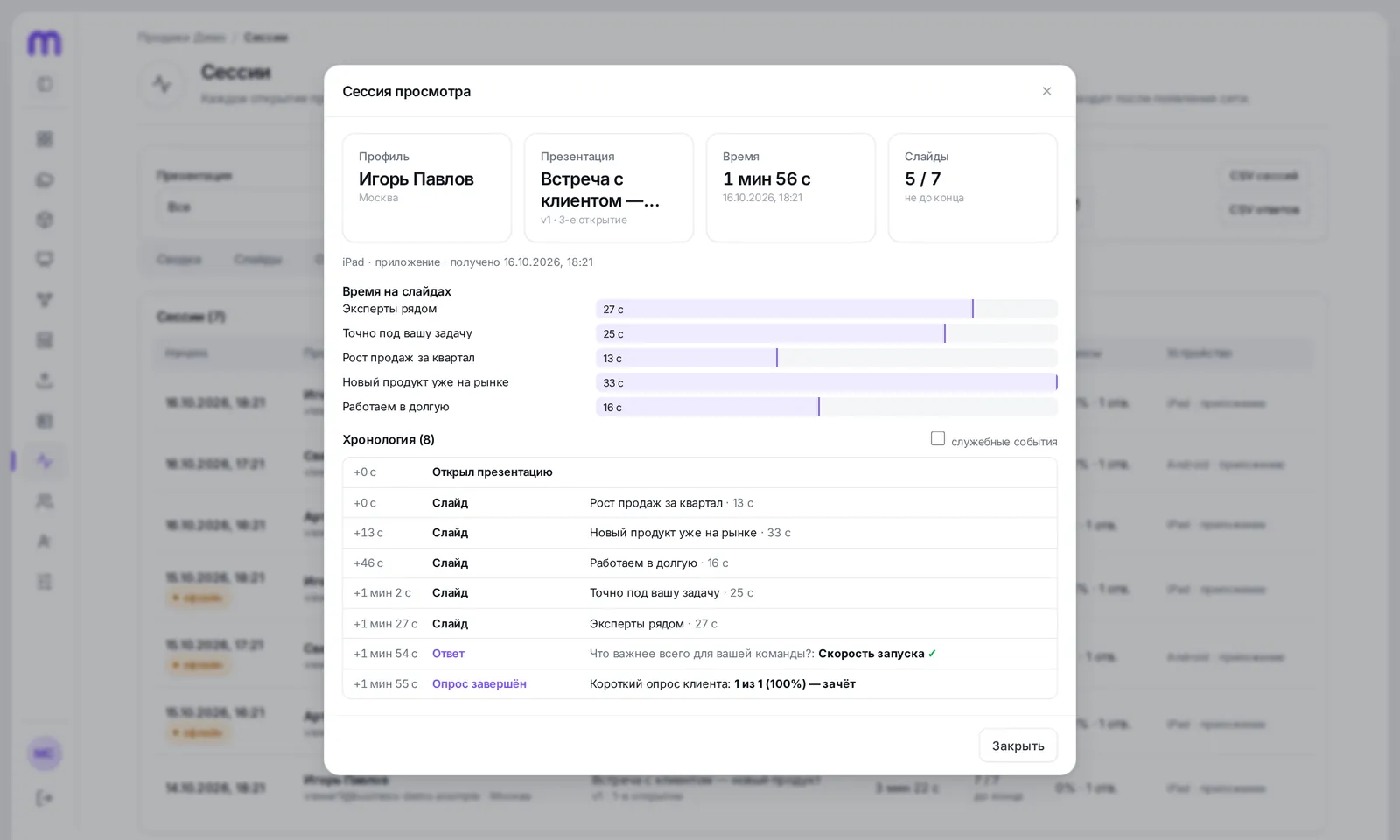The image size is (1400, 840).
Task: Select the Презентация card Встреча с клиентом
Action: pos(609,187)
